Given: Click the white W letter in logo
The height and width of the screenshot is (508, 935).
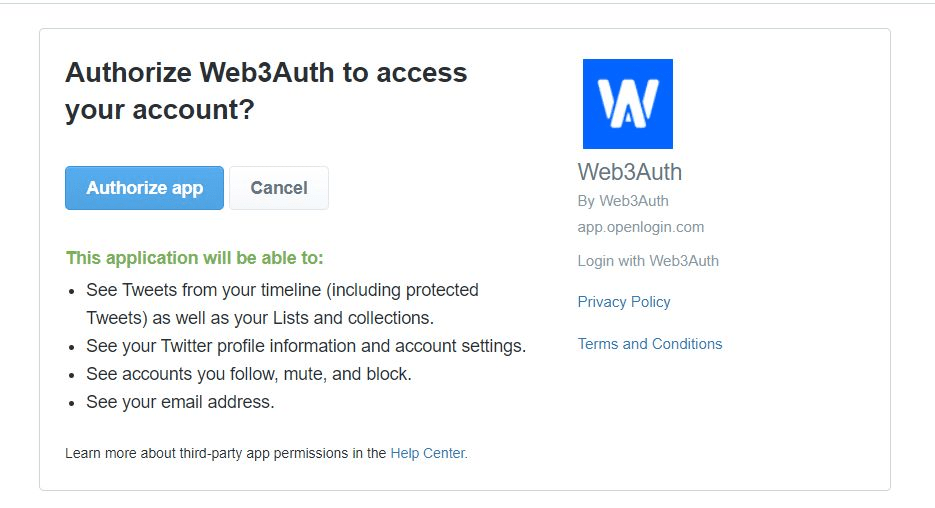Looking at the screenshot, I should 627,104.
